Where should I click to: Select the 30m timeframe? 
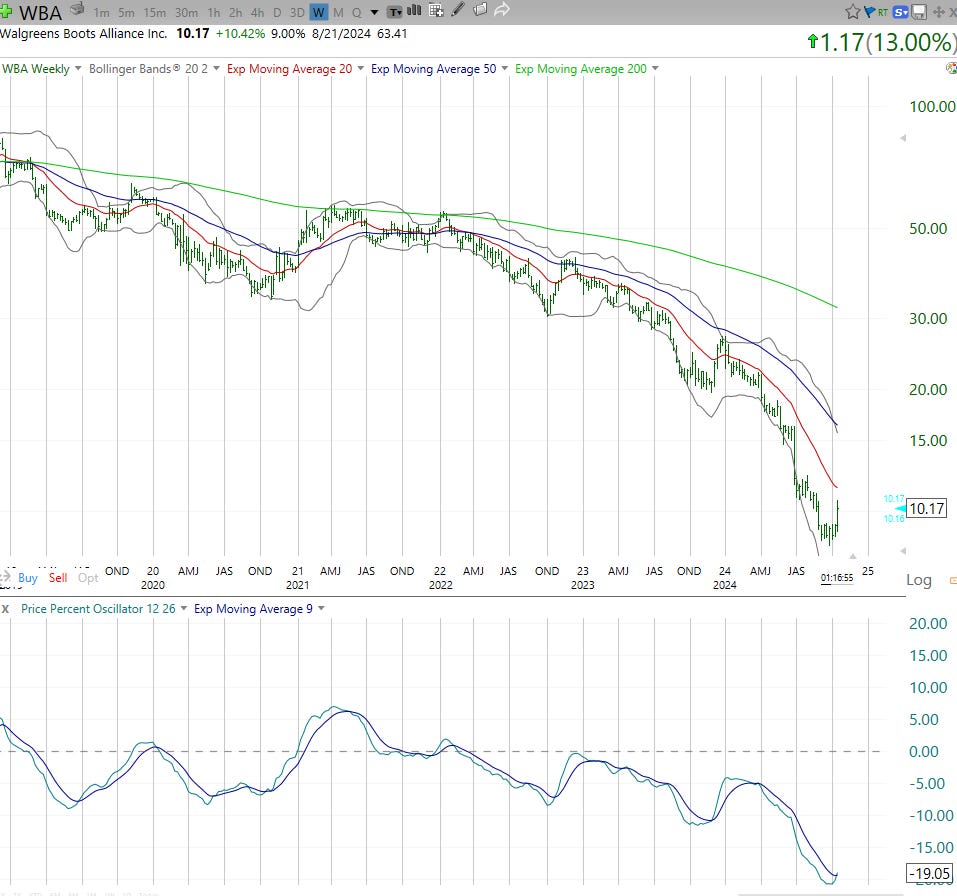[x=186, y=12]
